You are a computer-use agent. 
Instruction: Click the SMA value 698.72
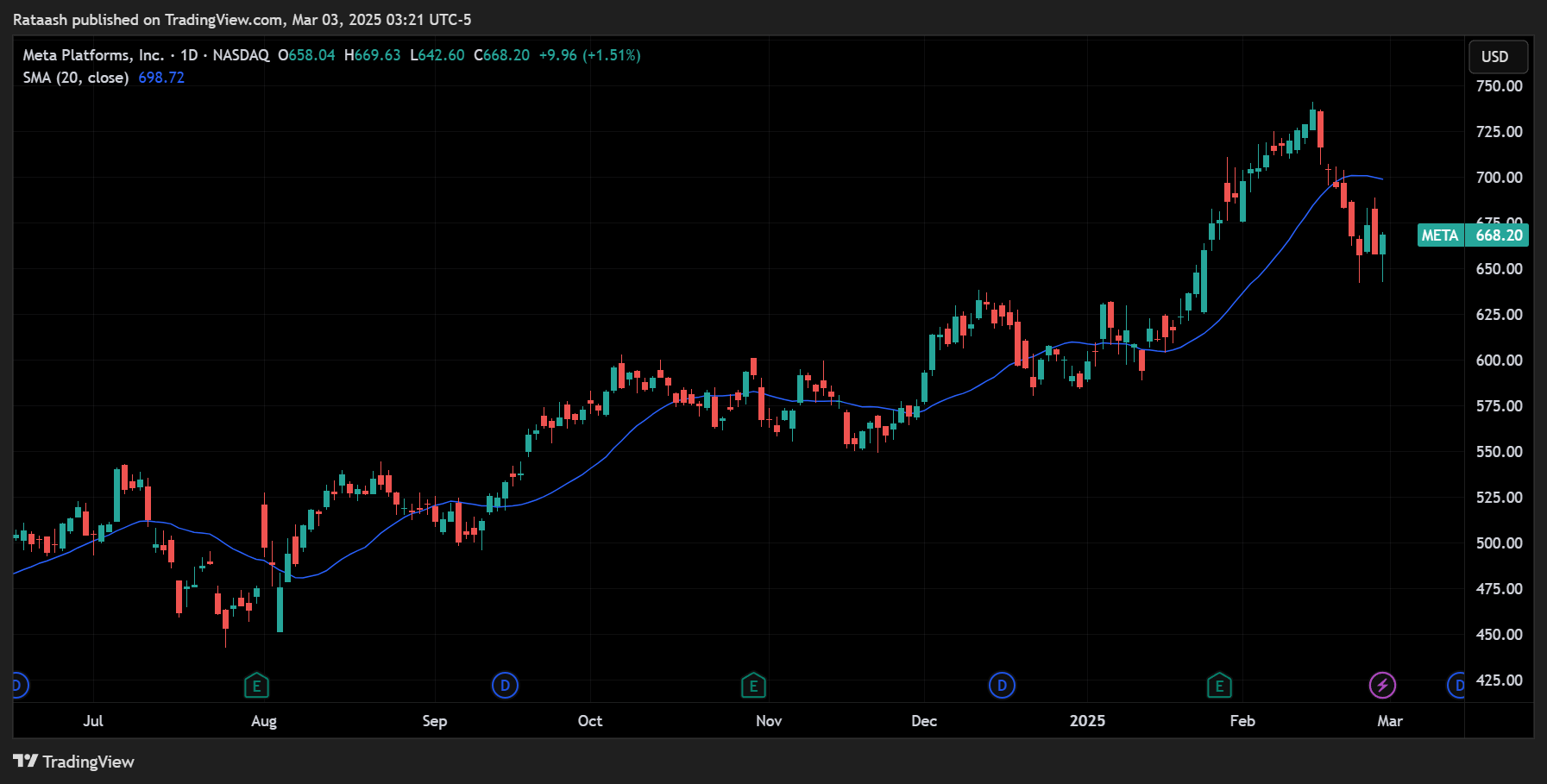coord(161,78)
